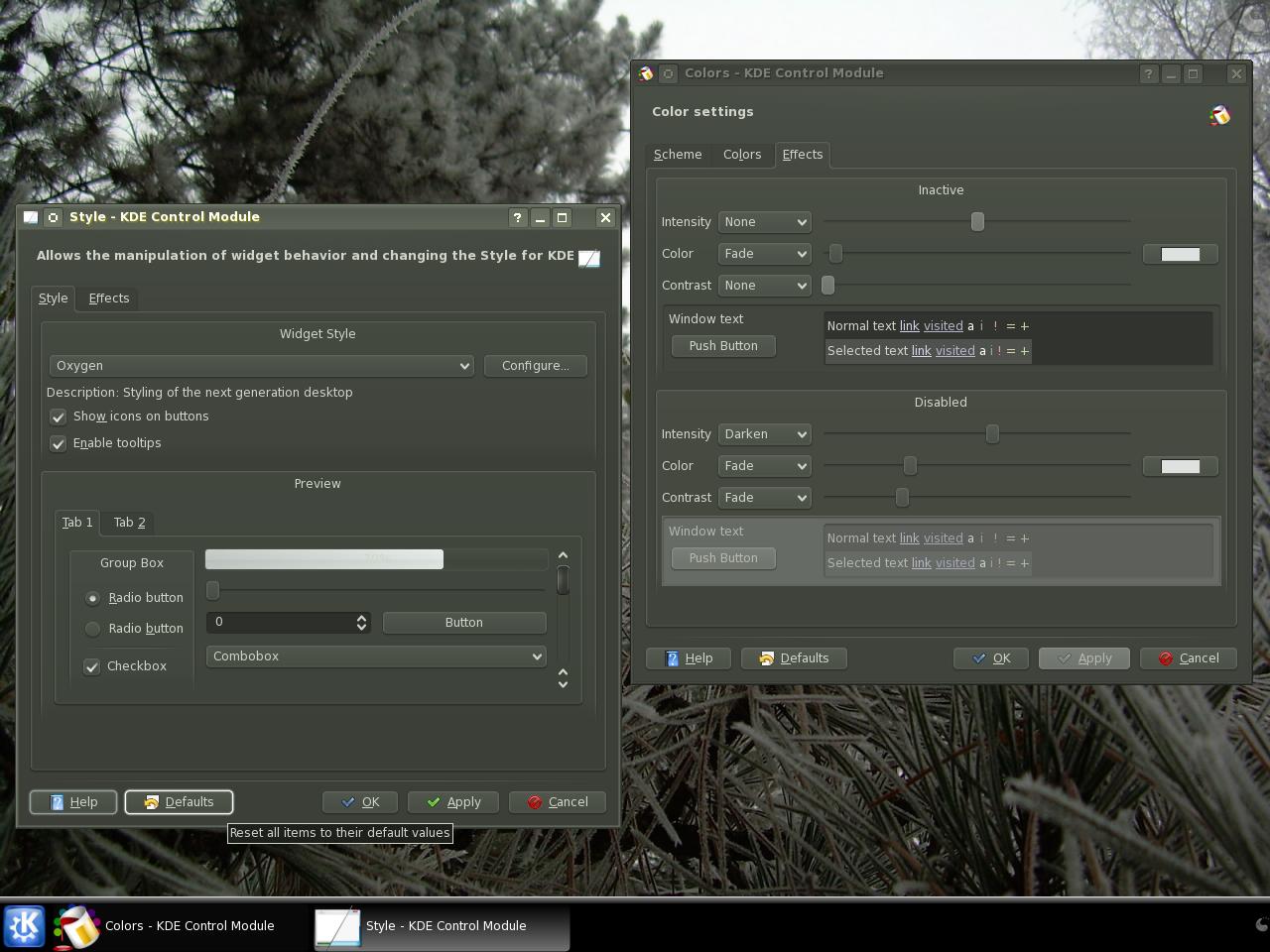The image size is (1270, 952).
Task: Click the Disabled Contrast slider handle
Action: pyautogui.click(x=902, y=498)
